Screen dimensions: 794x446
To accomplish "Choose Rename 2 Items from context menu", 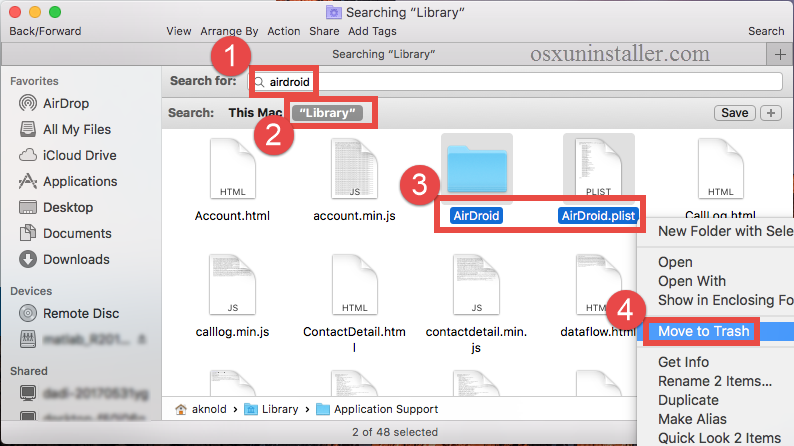I will pyautogui.click(x=716, y=381).
